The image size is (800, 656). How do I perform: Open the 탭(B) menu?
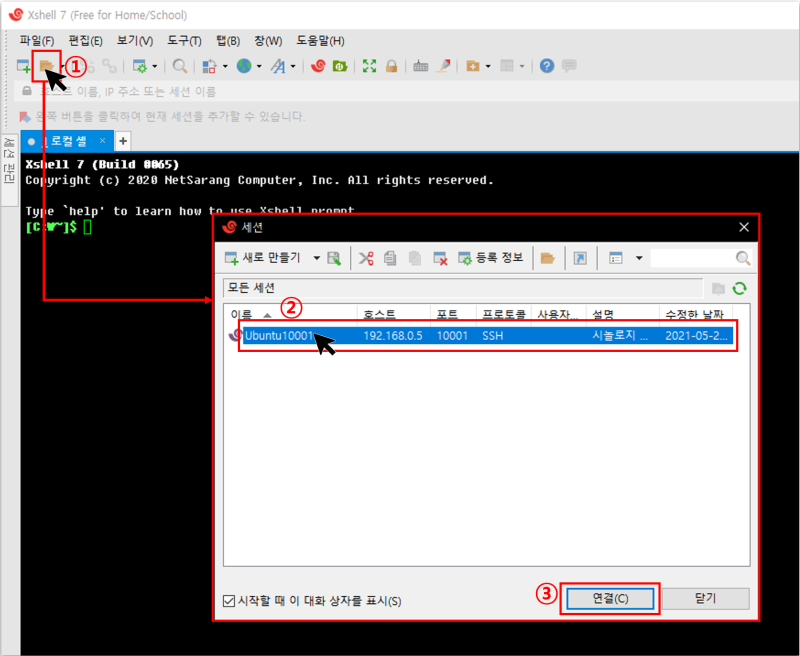point(228,41)
